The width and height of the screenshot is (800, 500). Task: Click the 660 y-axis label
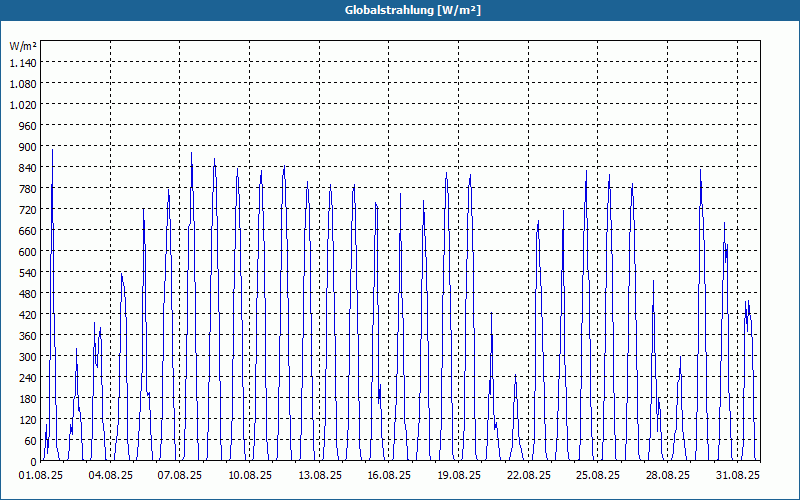click(28, 231)
